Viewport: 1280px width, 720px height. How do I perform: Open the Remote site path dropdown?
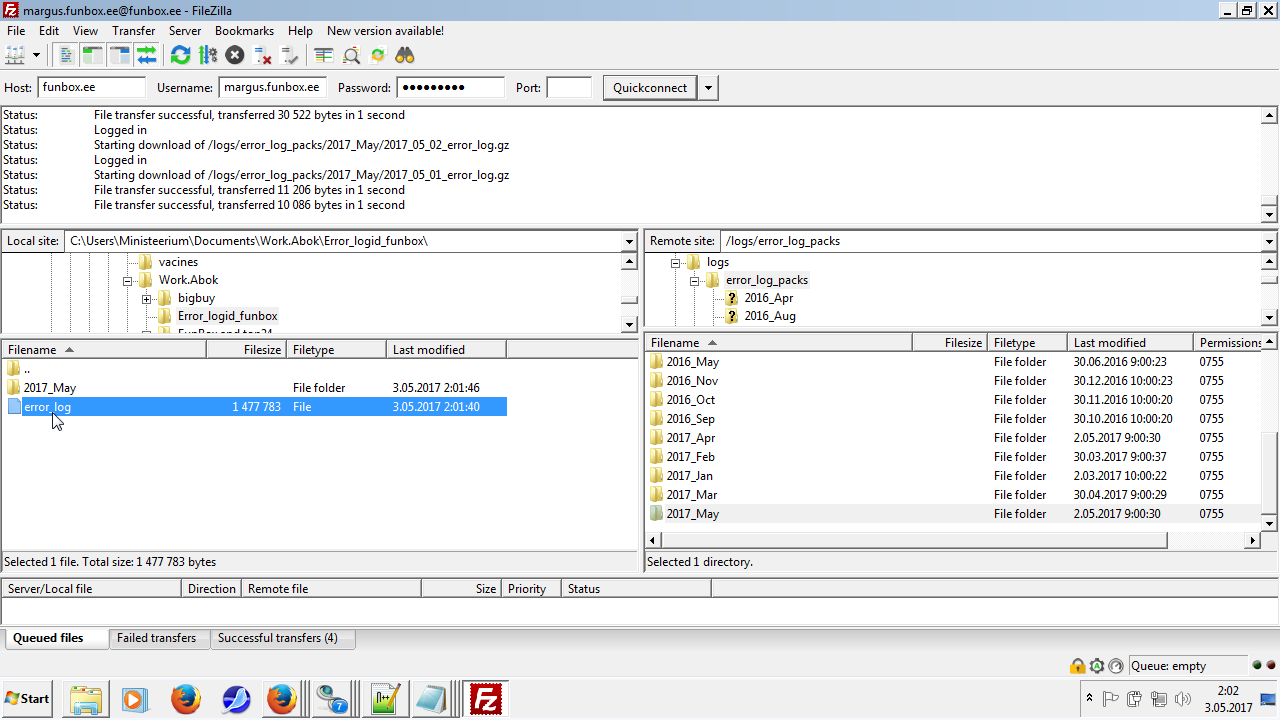pyautogui.click(x=1269, y=241)
